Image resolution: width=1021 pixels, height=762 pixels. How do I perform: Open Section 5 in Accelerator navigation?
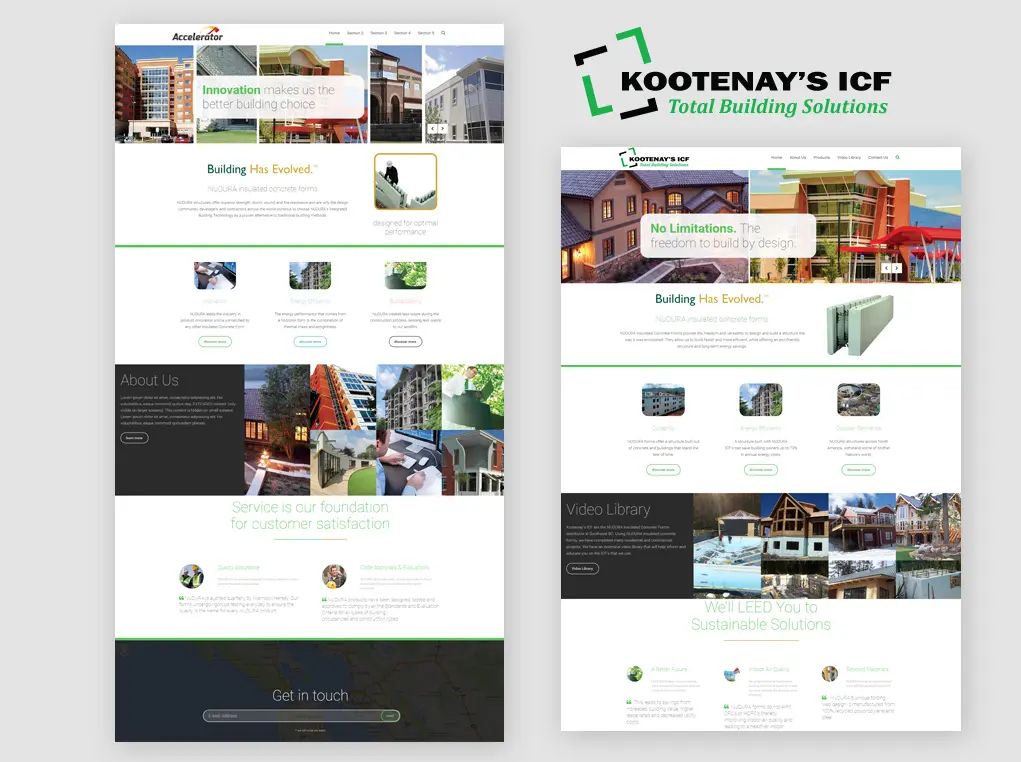click(426, 33)
